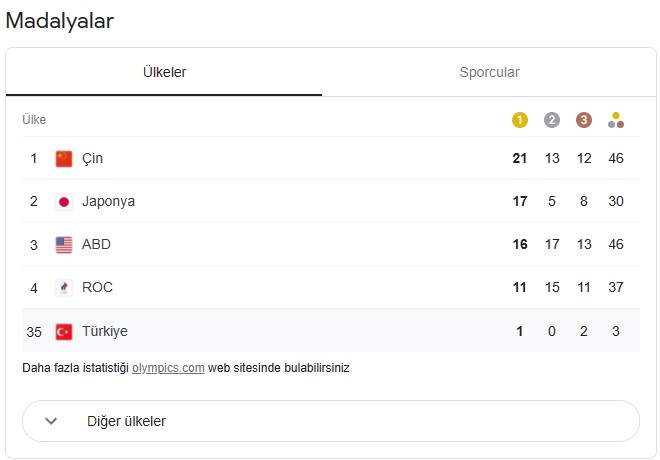
Task: Open the Japonya country row
Action: (x=331, y=201)
